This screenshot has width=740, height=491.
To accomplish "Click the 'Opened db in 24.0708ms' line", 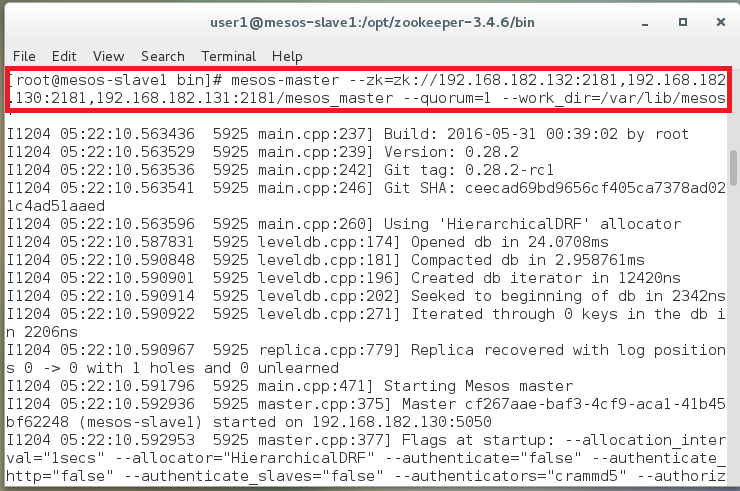I will coord(307,242).
